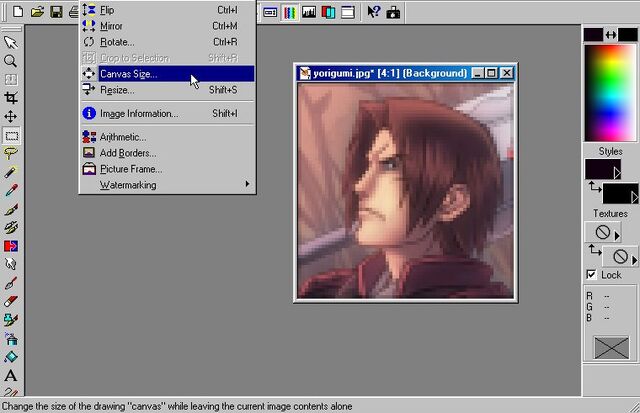Choose Rotate... from the menu

tap(167, 42)
